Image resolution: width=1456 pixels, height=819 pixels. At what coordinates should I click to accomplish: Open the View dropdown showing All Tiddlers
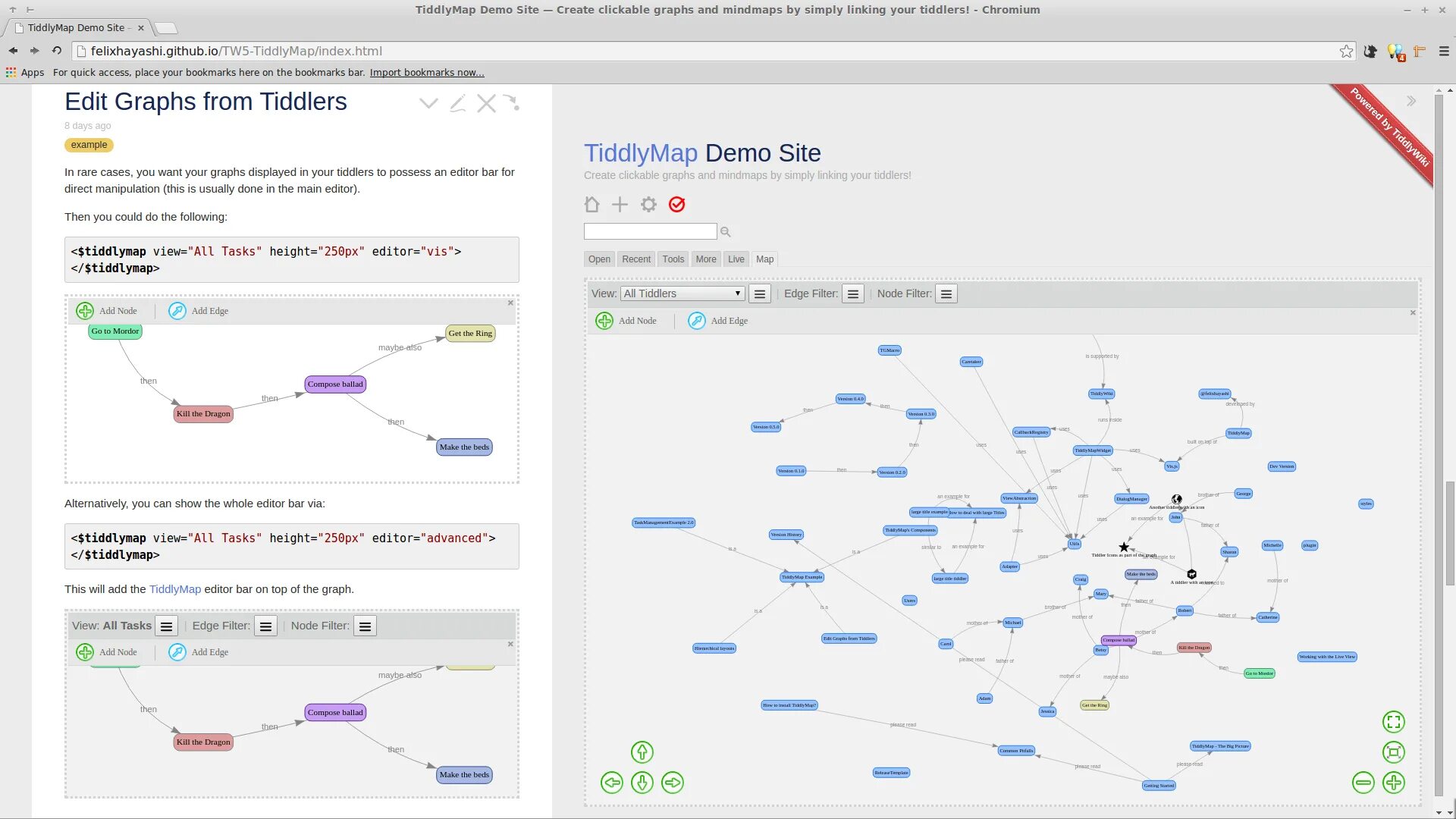682,293
